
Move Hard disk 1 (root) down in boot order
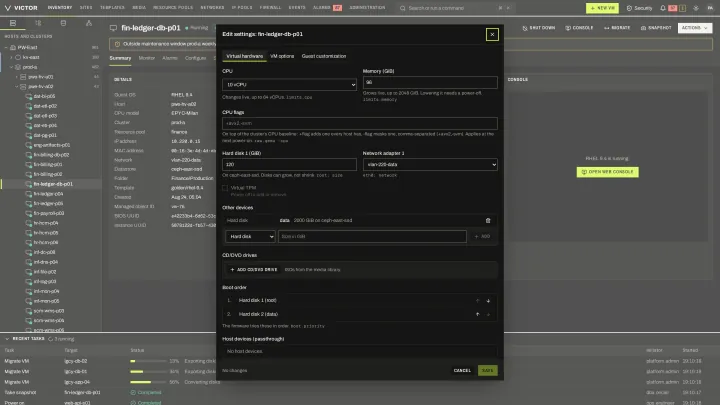click(x=488, y=301)
